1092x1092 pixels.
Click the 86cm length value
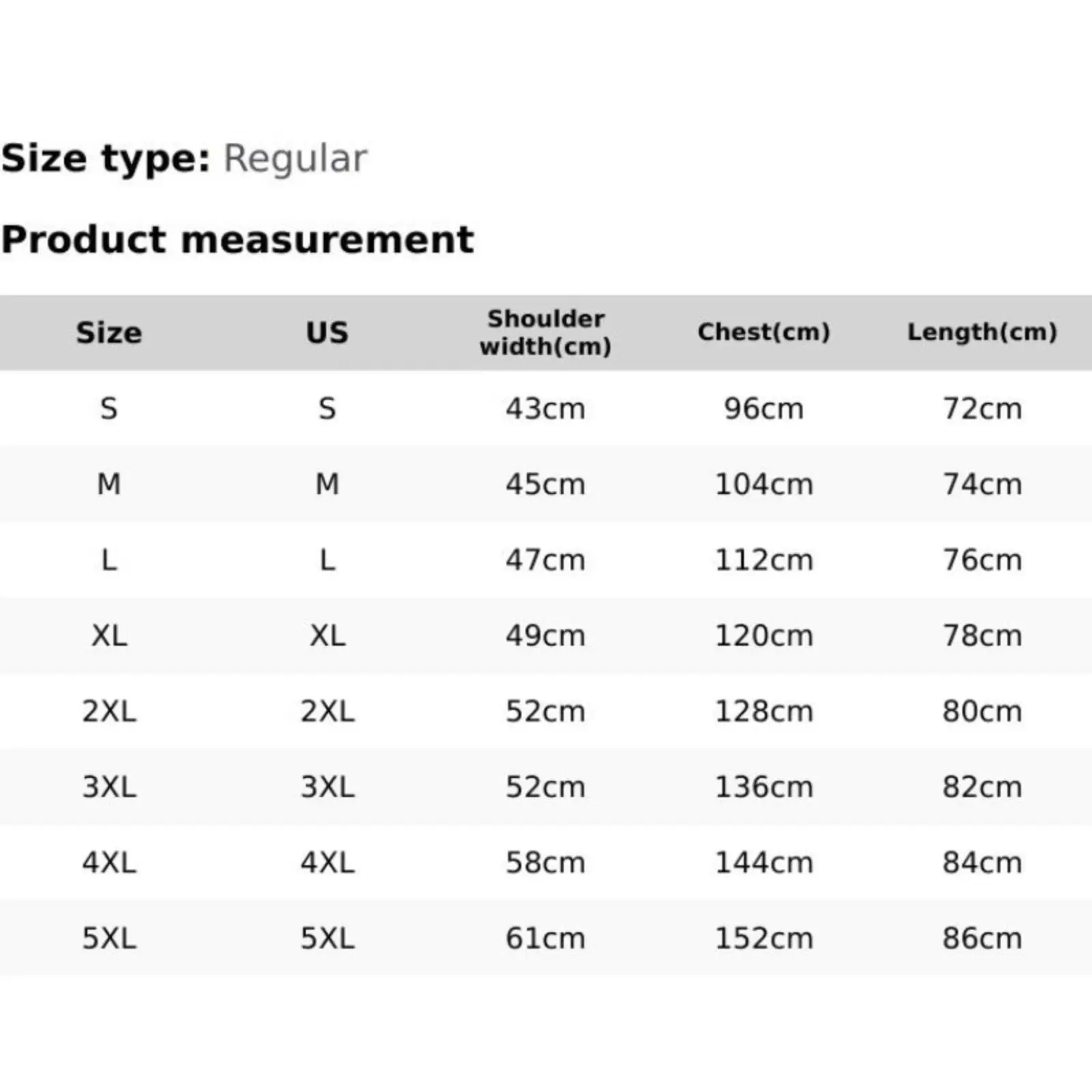tap(982, 939)
